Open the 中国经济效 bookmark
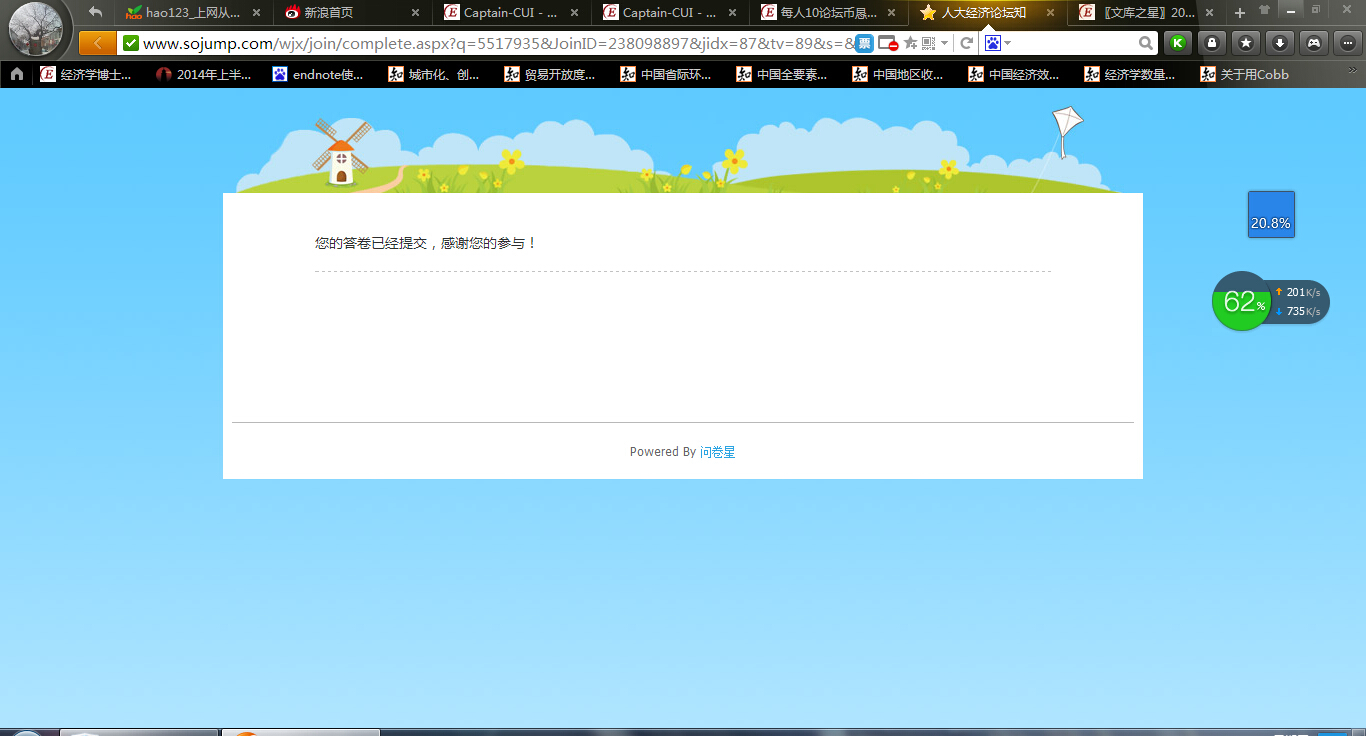Image resolution: width=1366 pixels, height=736 pixels. click(1014, 74)
